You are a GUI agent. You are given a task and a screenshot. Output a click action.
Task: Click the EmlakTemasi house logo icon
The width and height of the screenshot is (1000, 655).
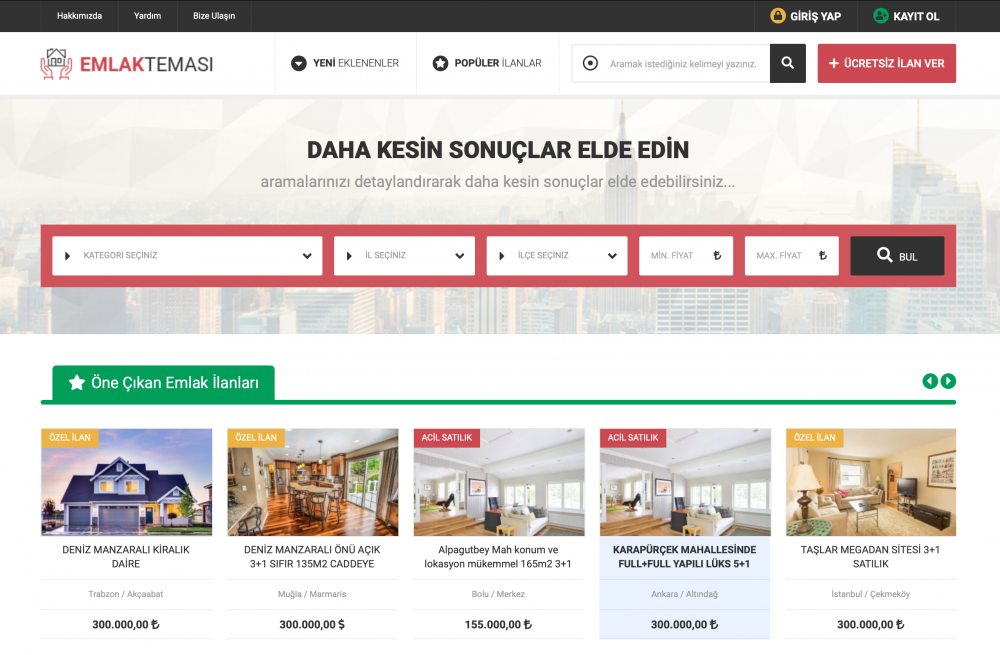pos(56,64)
